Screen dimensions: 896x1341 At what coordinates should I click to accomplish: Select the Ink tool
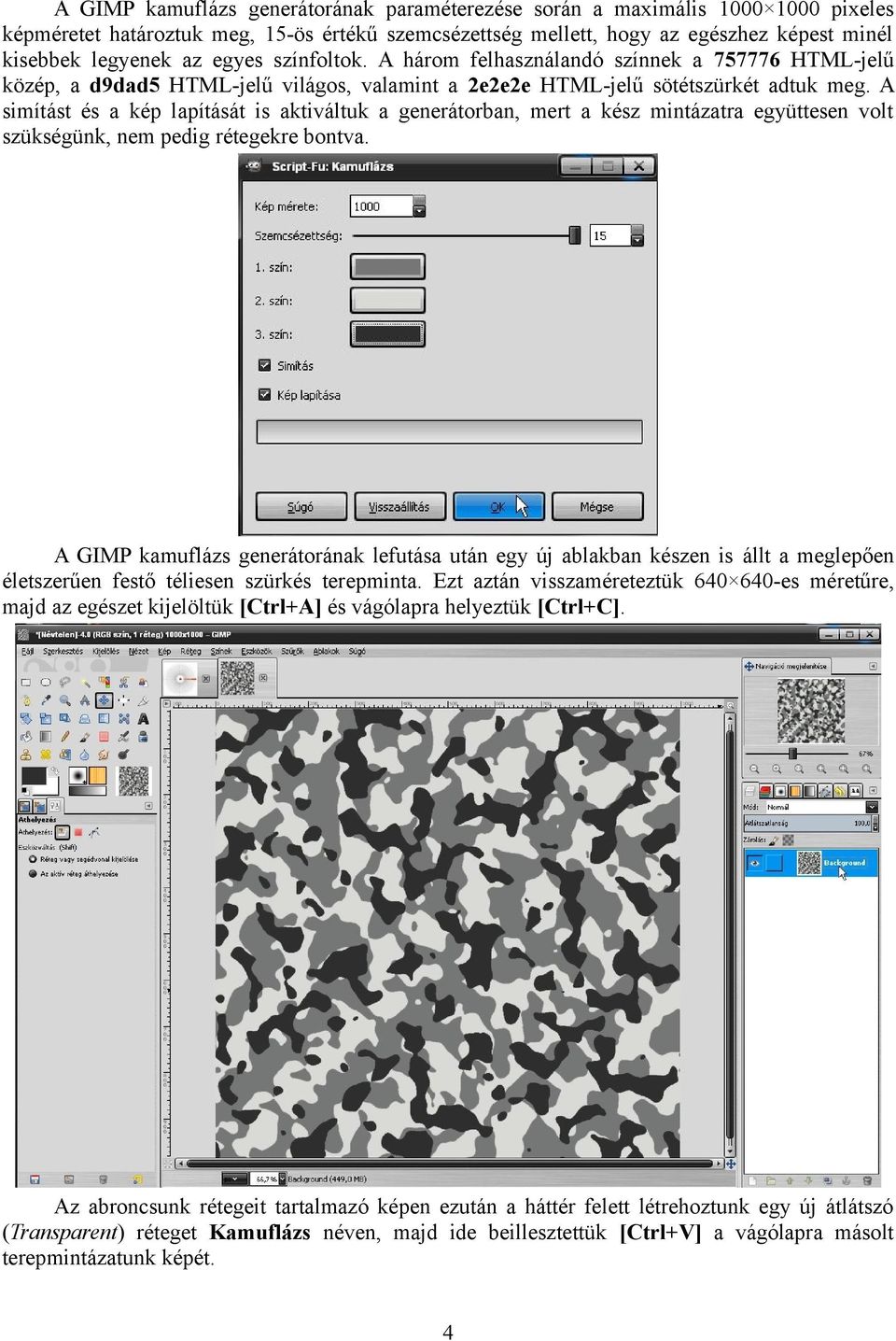tap(143, 736)
